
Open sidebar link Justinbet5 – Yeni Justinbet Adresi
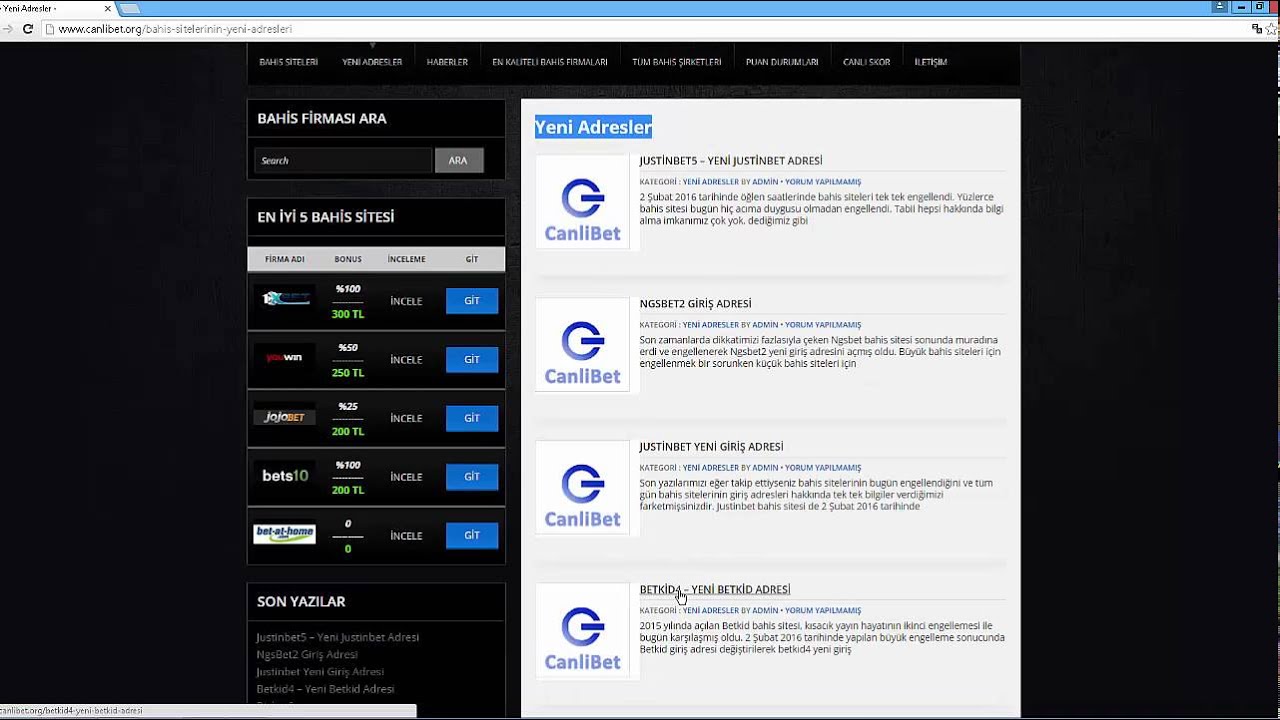point(337,637)
